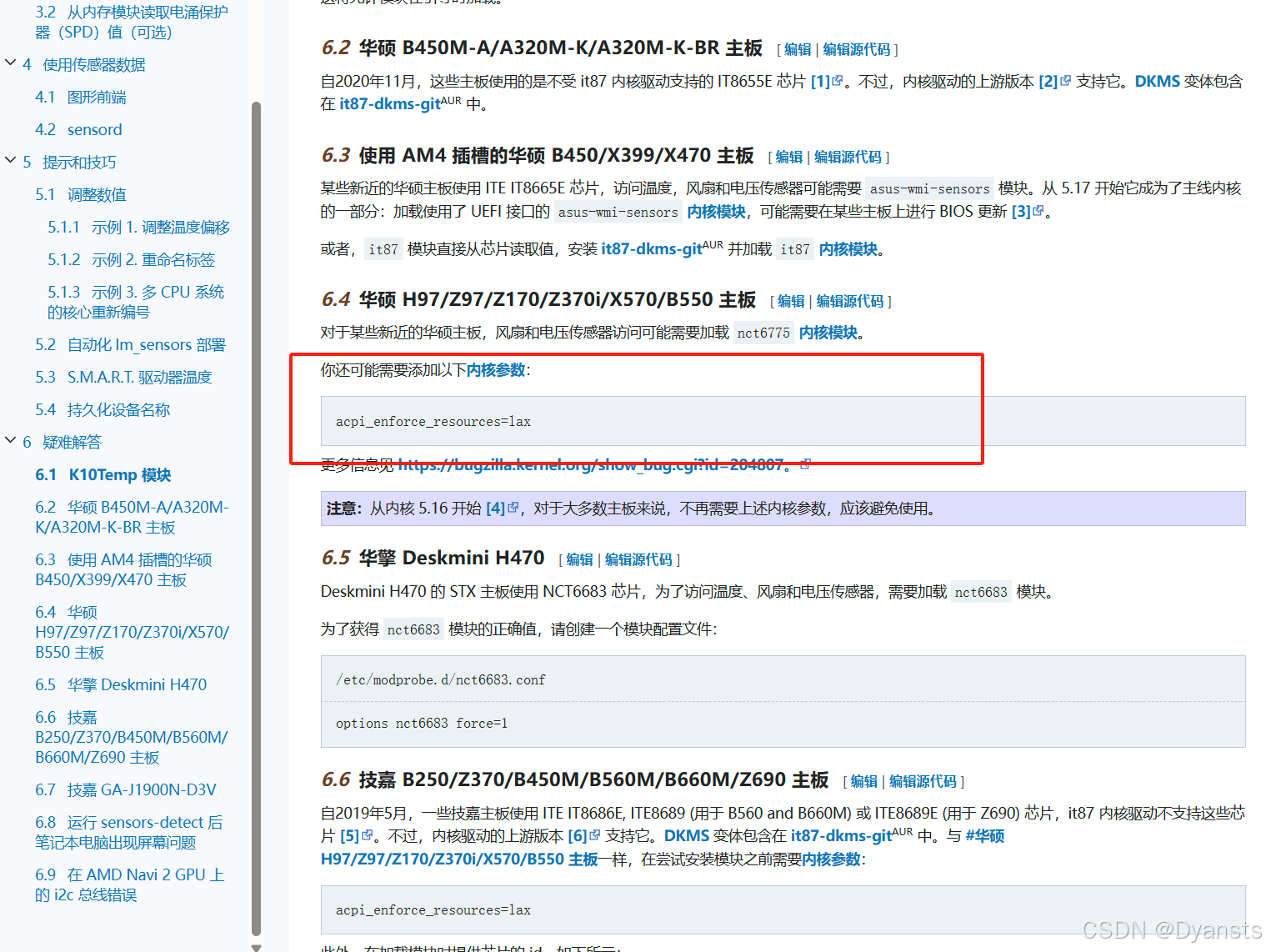Select sidebar entry 6.9 在 AMD Navi 2 GPU

130,885
